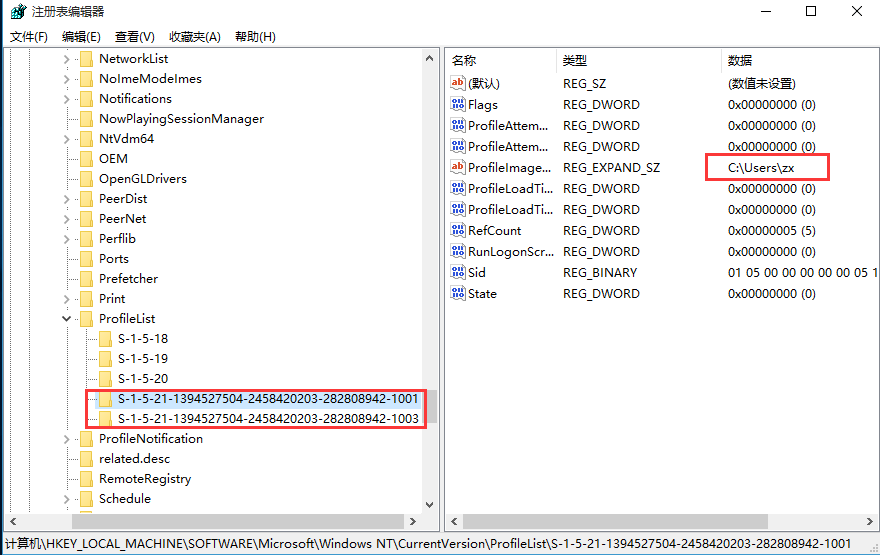Select the Schedule key label
The image size is (880, 555).
[125, 499]
